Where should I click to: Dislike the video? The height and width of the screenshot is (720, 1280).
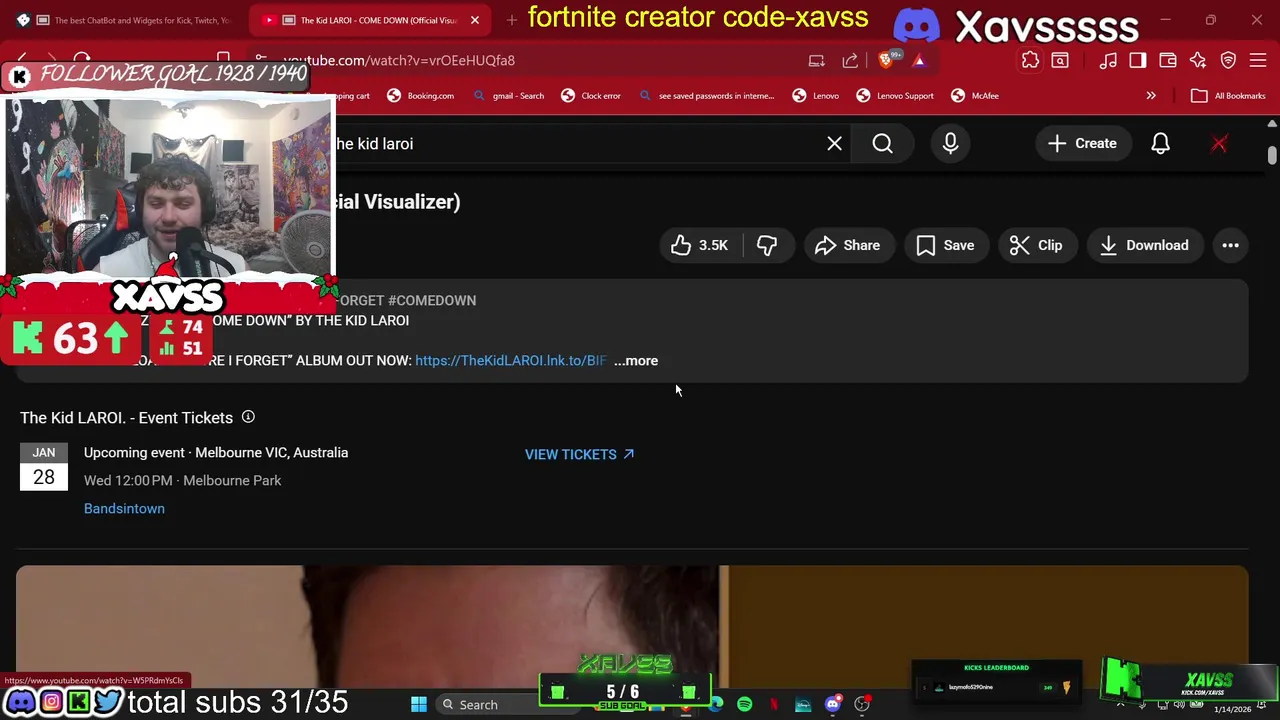tap(767, 245)
